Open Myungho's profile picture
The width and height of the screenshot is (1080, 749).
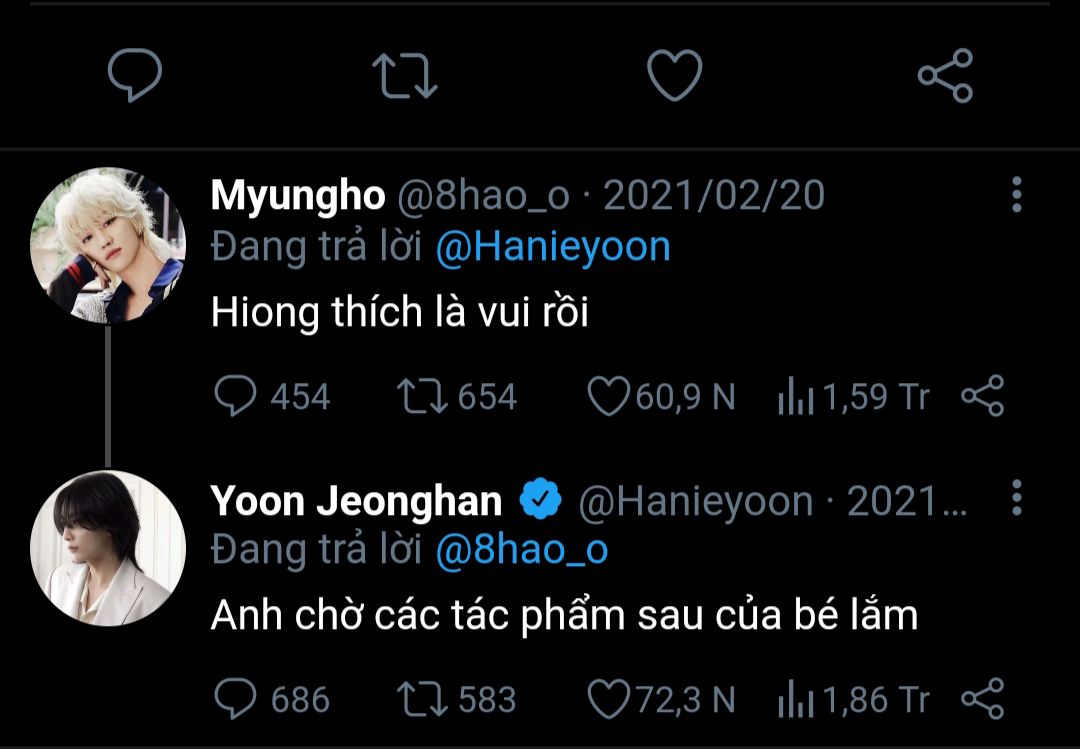coord(108,245)
